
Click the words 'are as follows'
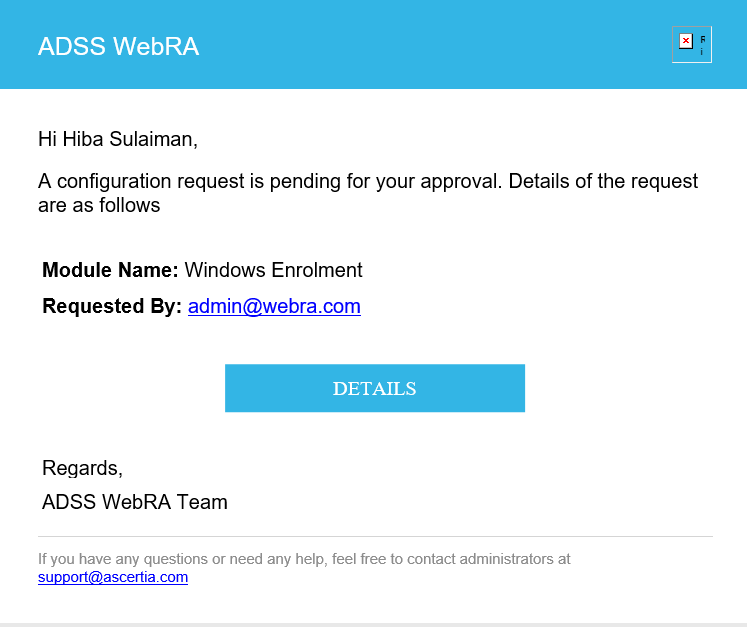[x=99, y=205]
